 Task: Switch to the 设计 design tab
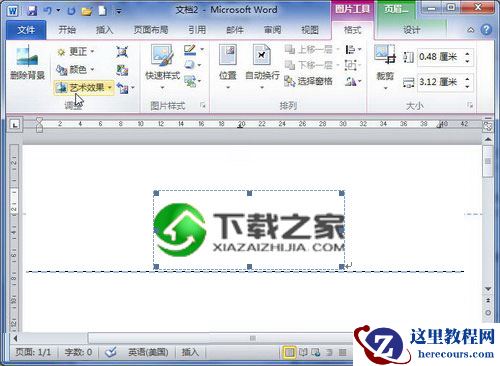click(411, 30)
